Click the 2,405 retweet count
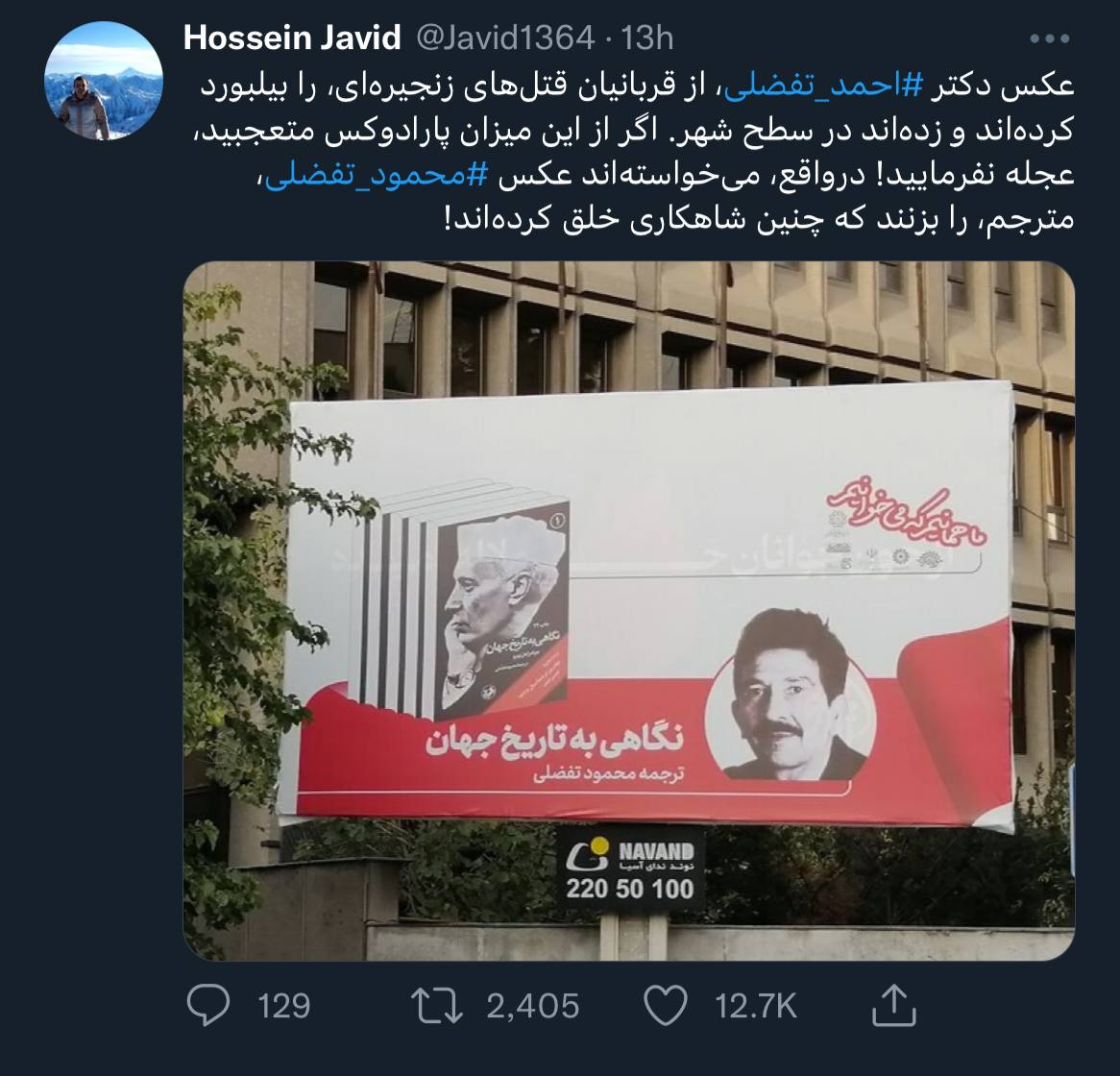 click(533, 1006)
